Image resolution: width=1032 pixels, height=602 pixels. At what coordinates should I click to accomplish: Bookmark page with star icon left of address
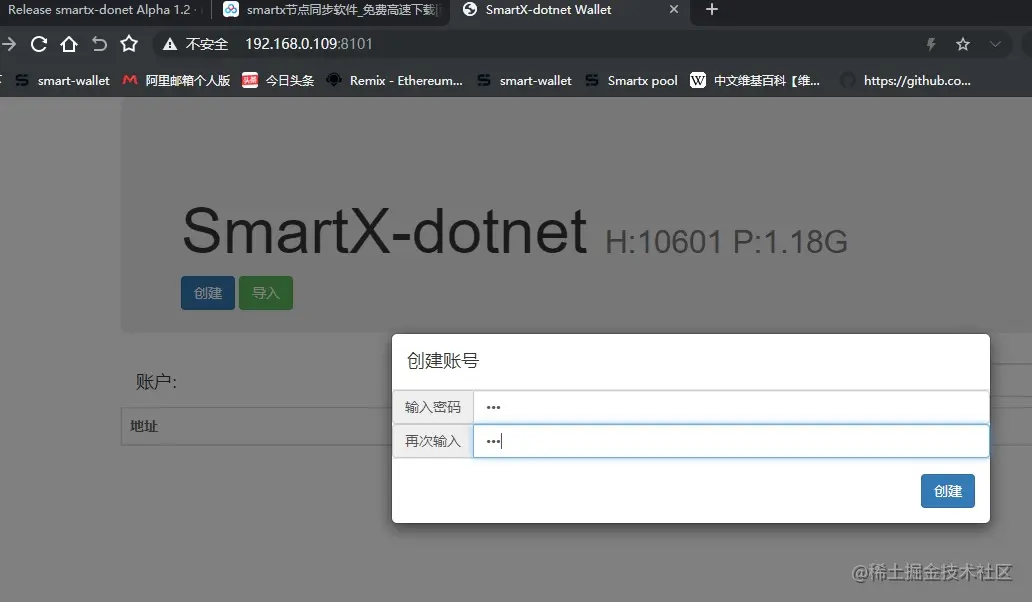[129, 44]
